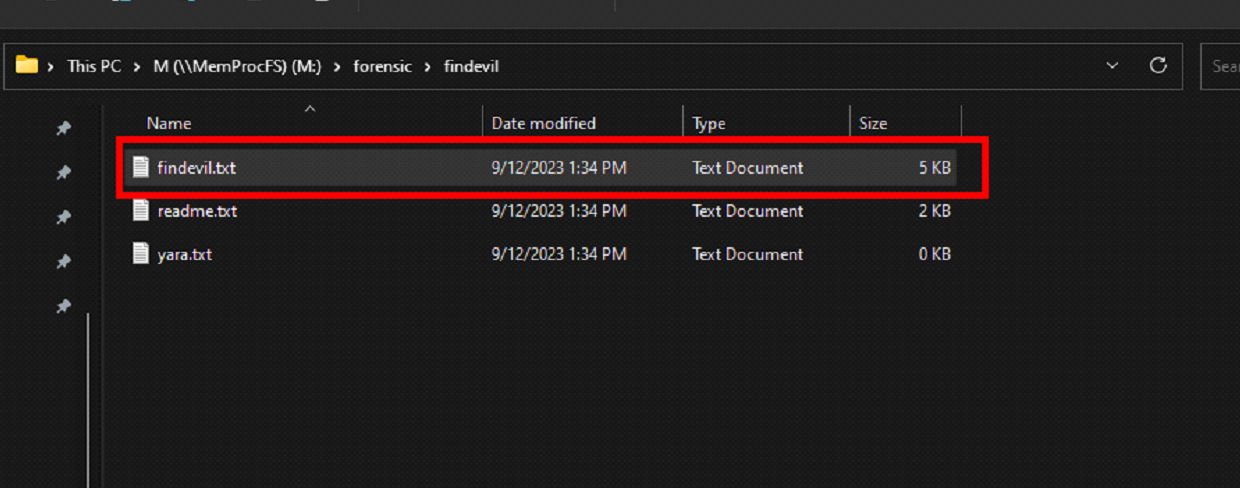Refresh the current folder view
1240x488 pixels.
coord(1158,66)
